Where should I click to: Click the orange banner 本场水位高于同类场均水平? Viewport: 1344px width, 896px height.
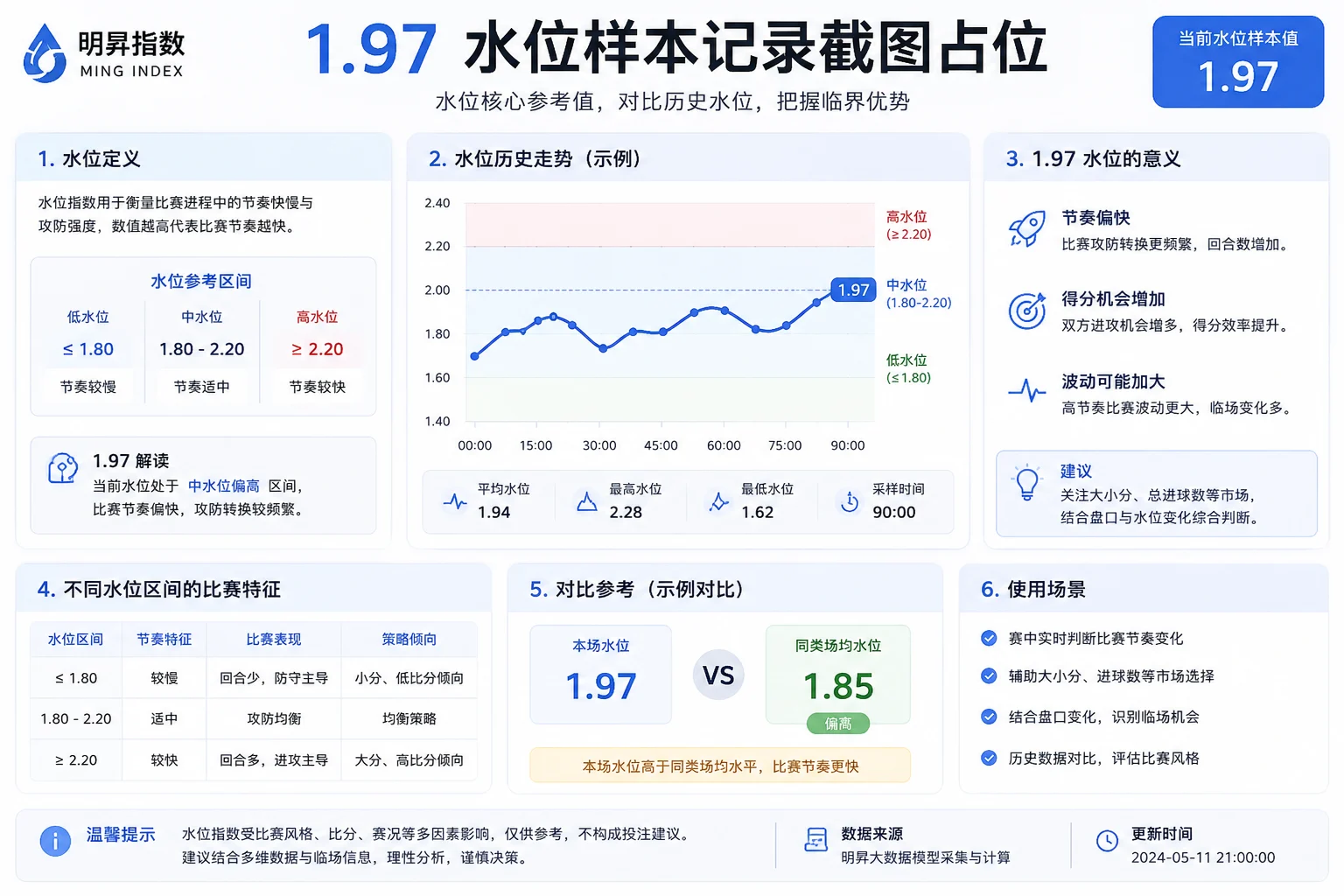[720, 766]
